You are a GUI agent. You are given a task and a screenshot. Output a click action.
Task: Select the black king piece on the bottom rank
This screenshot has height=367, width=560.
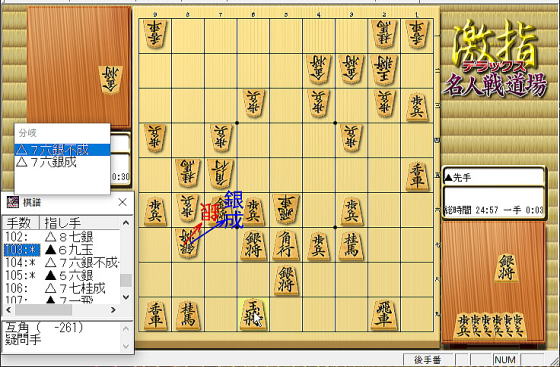click(x=253, y=315)
